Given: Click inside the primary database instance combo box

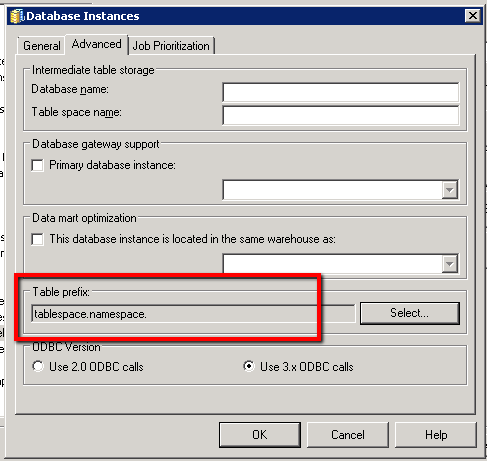Looking at the screenshot, I should click(x=332, y=190).
